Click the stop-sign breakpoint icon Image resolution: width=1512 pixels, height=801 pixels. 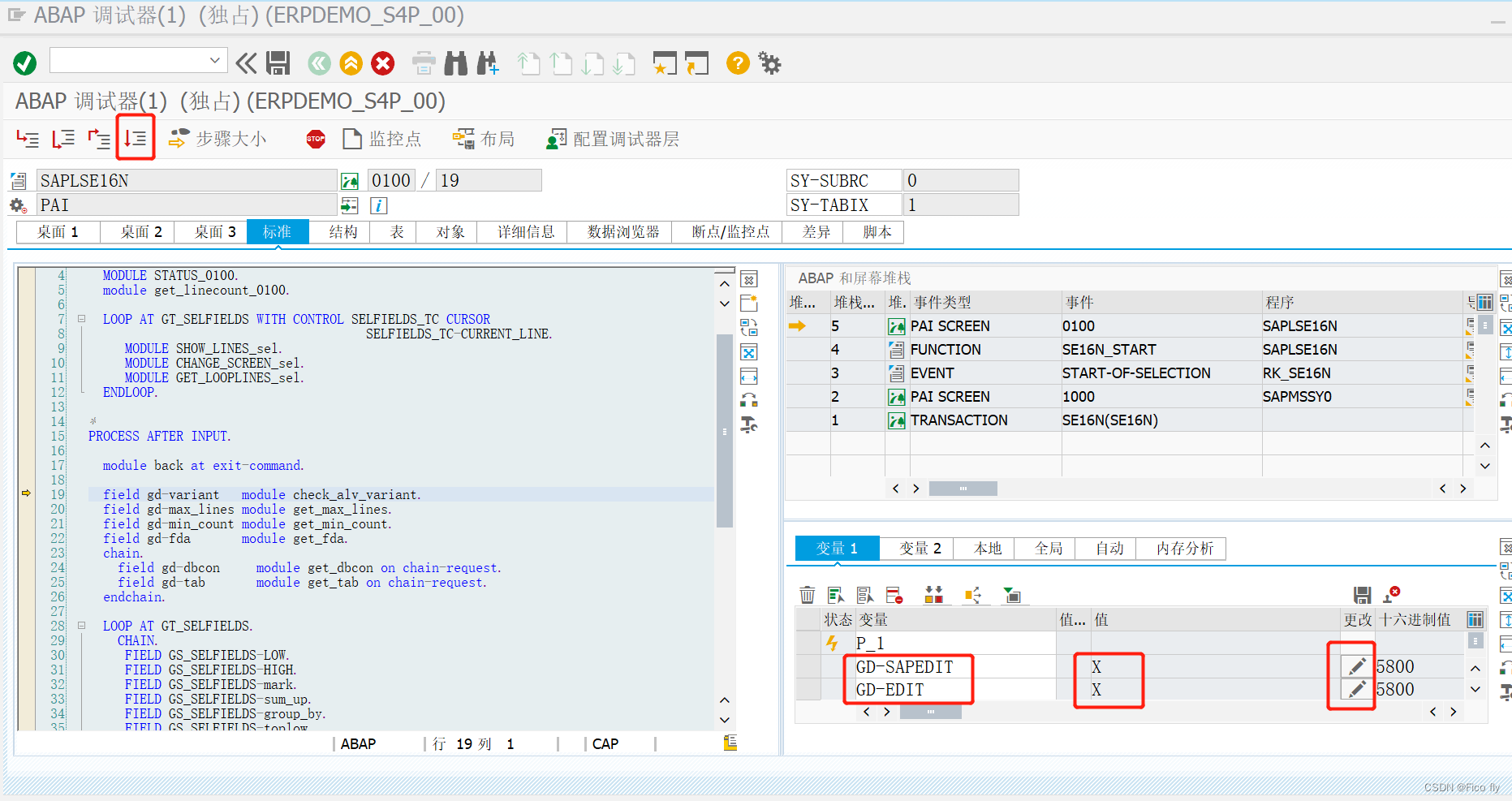point(315,139)
